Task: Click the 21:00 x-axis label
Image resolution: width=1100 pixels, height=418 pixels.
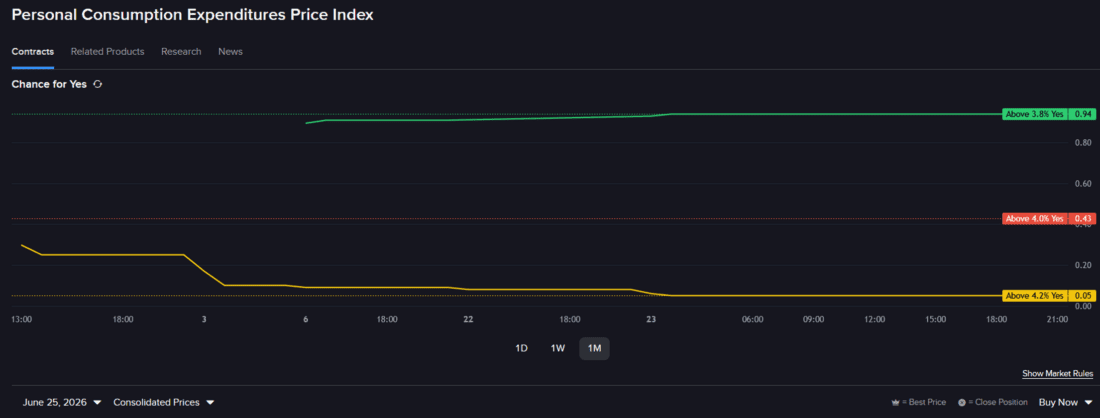Action: pos(1057,319)
